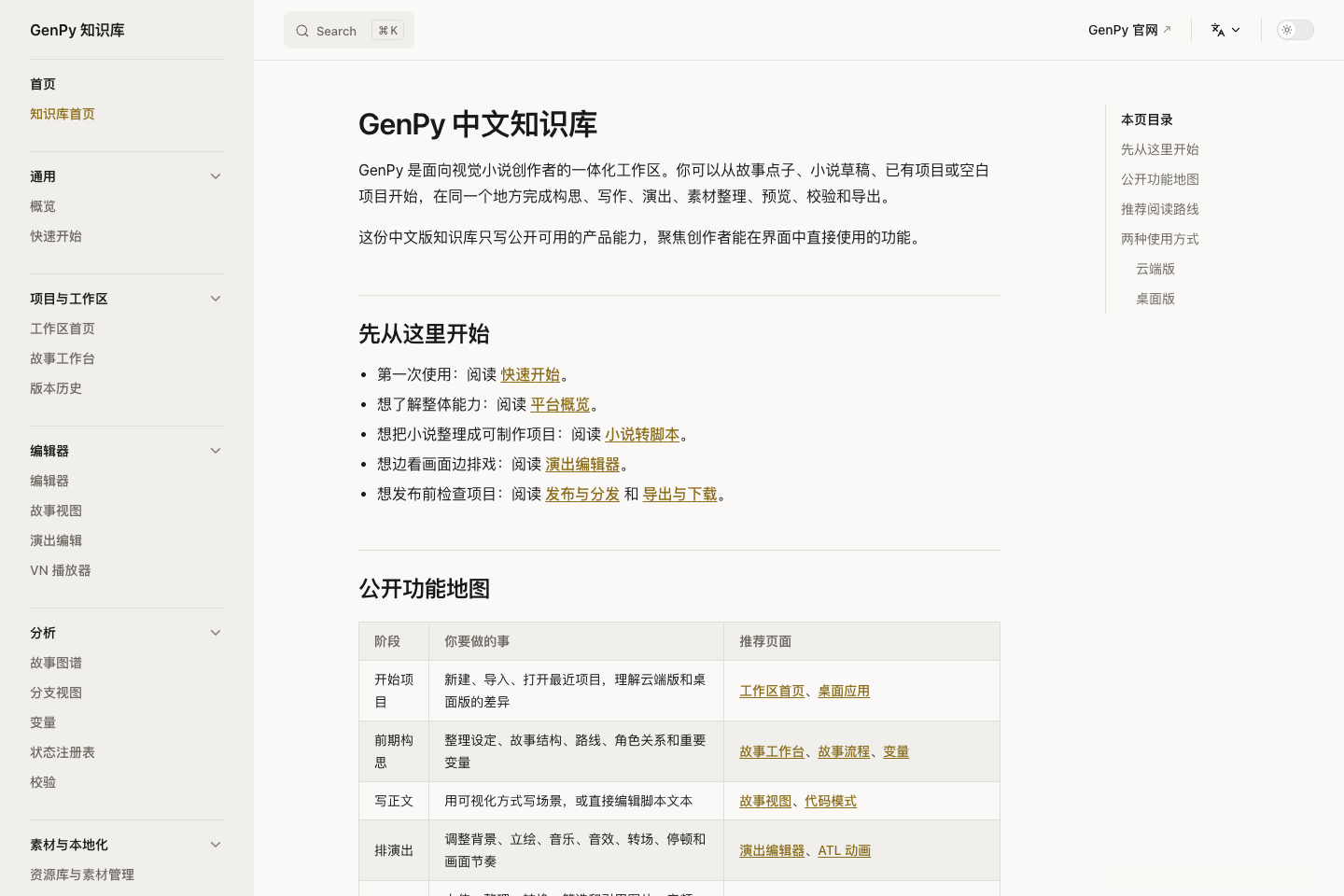Open 知识库首页 in the sidebar
The width and height of the screenshot is (1344, 896).
coord(63,114)
